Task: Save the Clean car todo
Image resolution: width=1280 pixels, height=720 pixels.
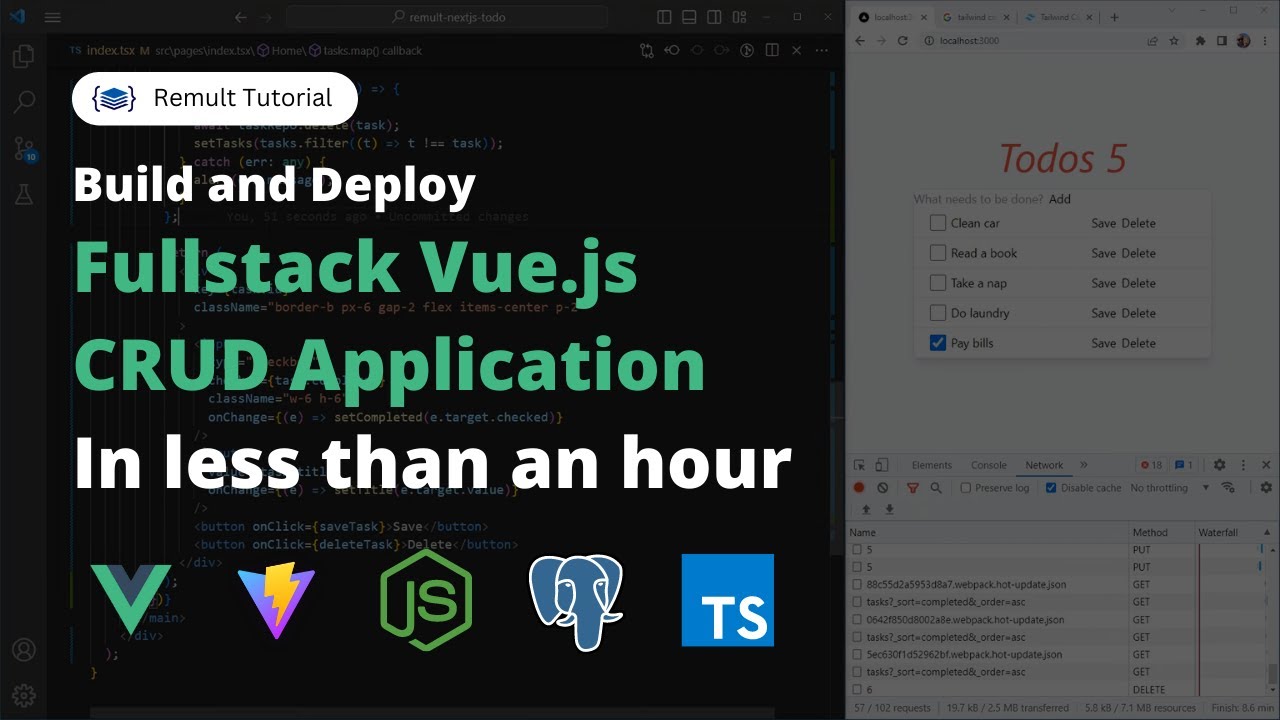Action: 1103,223
